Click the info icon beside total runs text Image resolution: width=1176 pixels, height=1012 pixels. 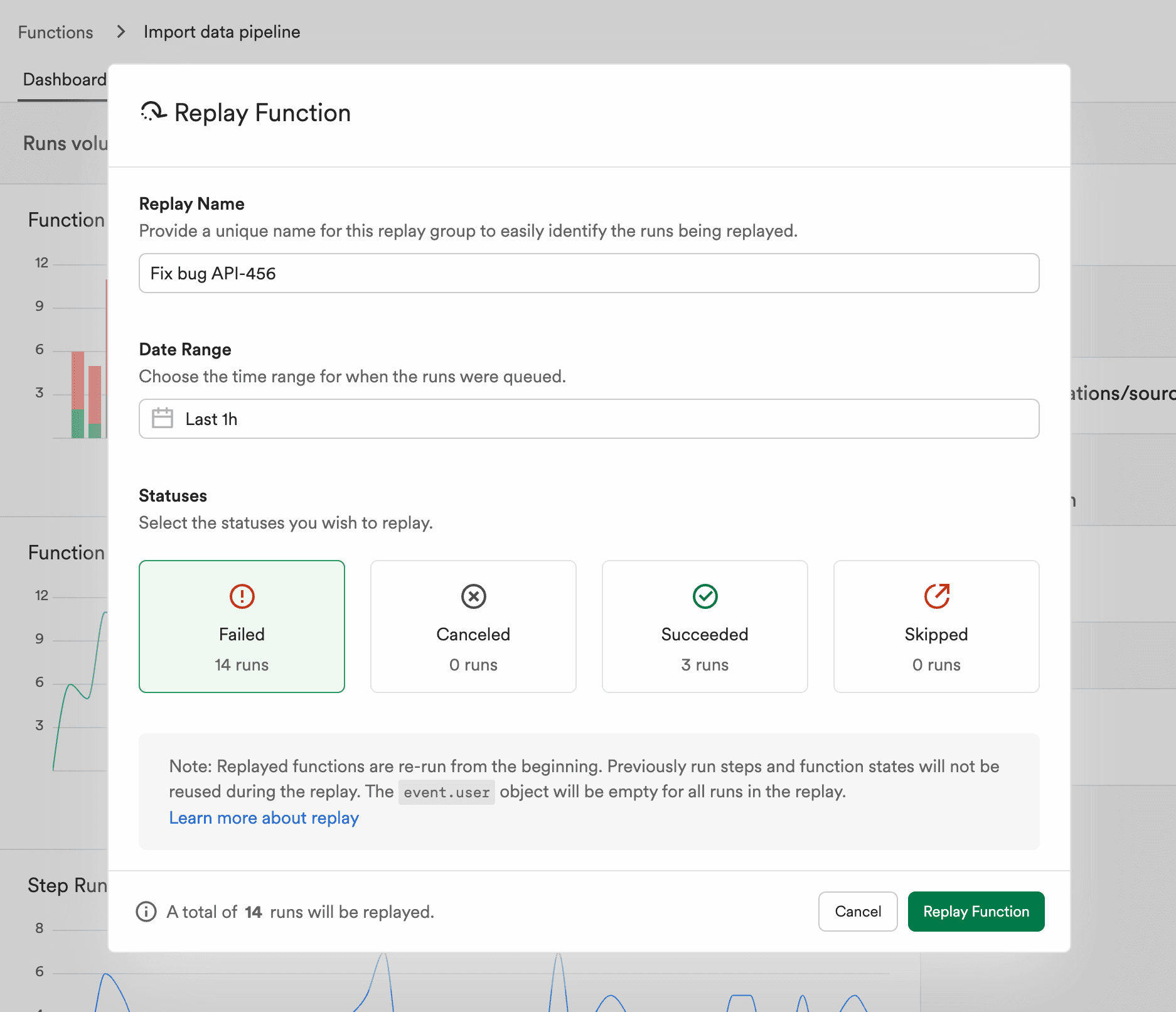(x=146, y=912)
